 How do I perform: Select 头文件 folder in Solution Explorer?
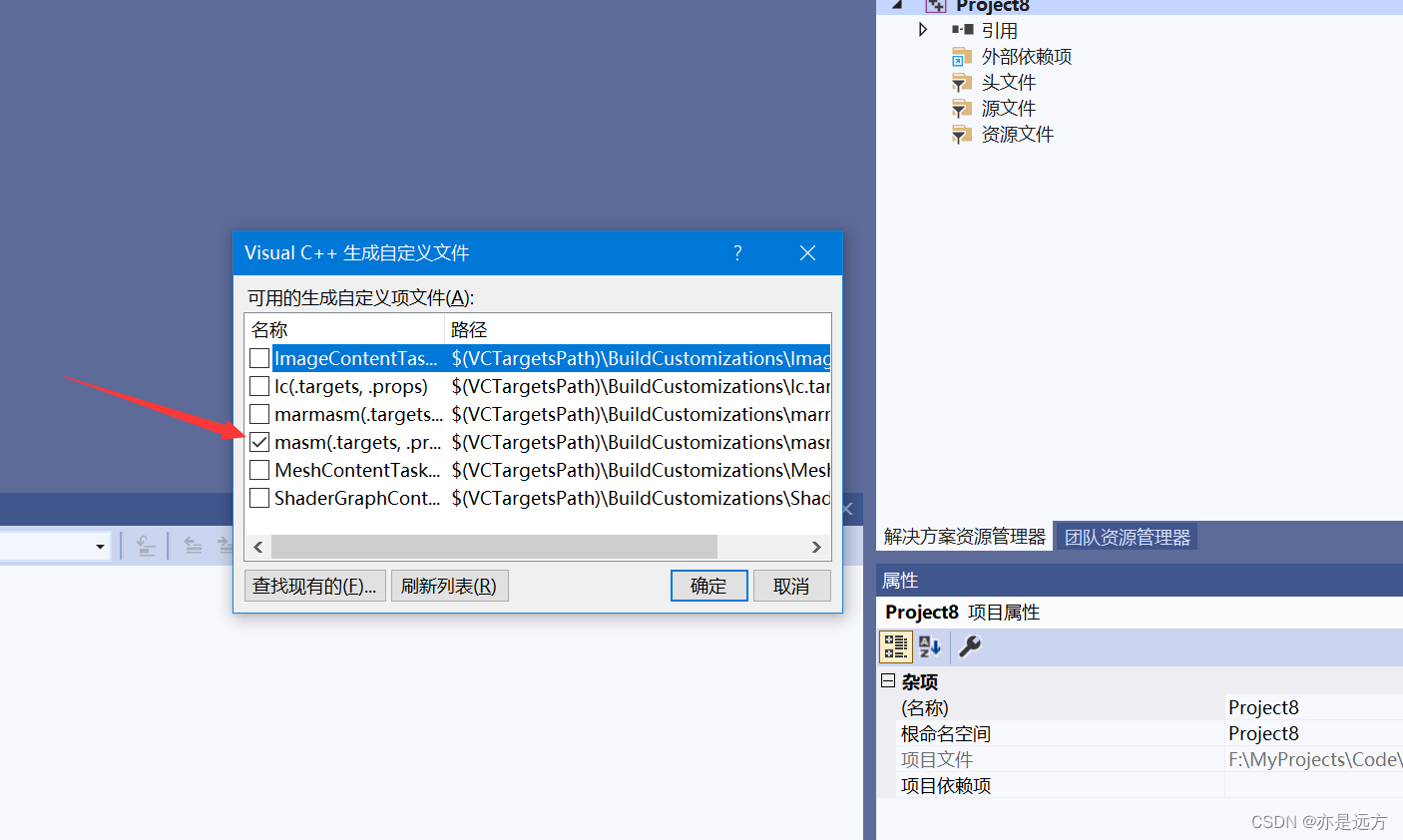point(1009,83)
